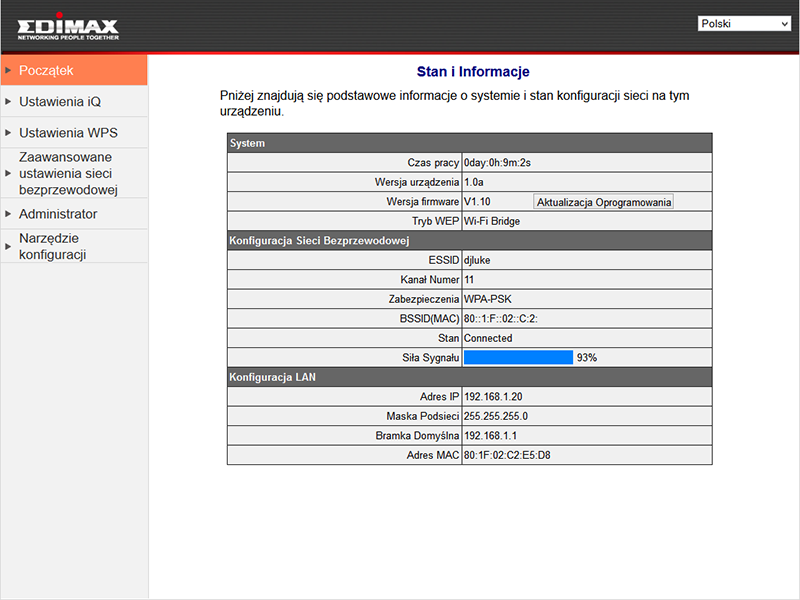Screen dimensions: 800x600
Task: Open the Polski language dropdown
Action: click(744, 23)
